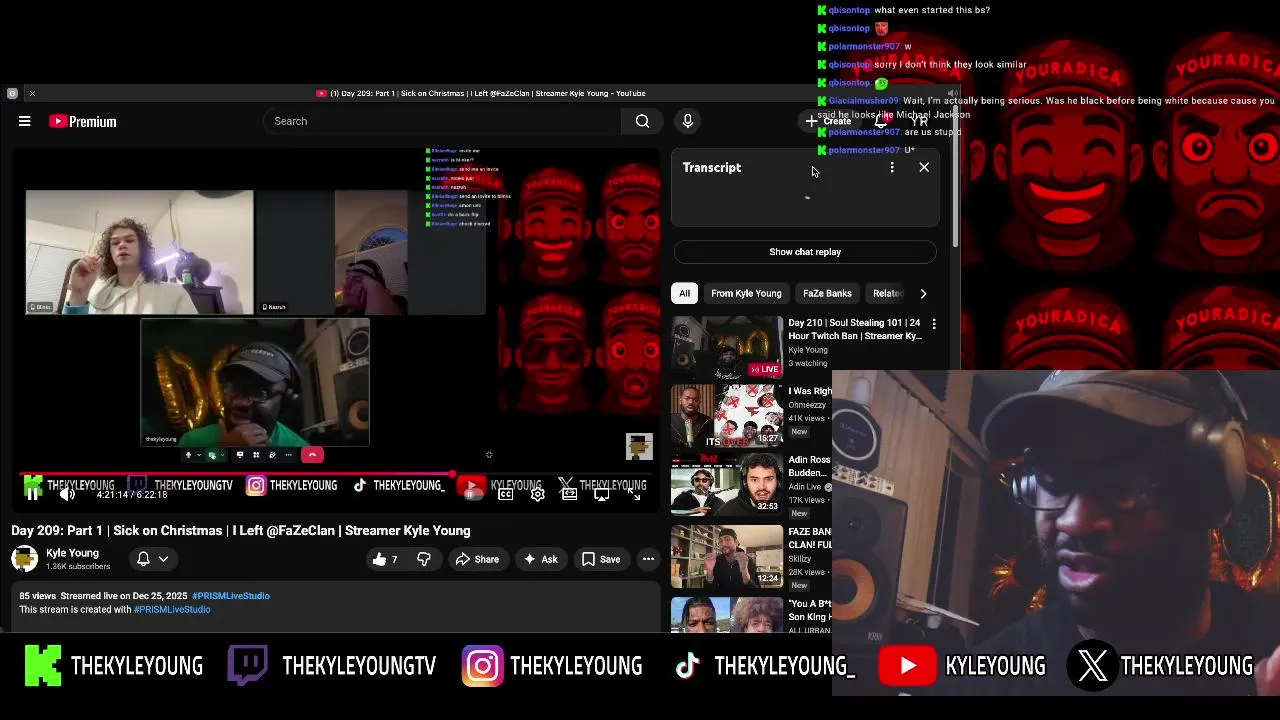Screen dimensions: 1280x720
Task: Click the pixel avatar watermark in video
Action: (x=639, y=446)
